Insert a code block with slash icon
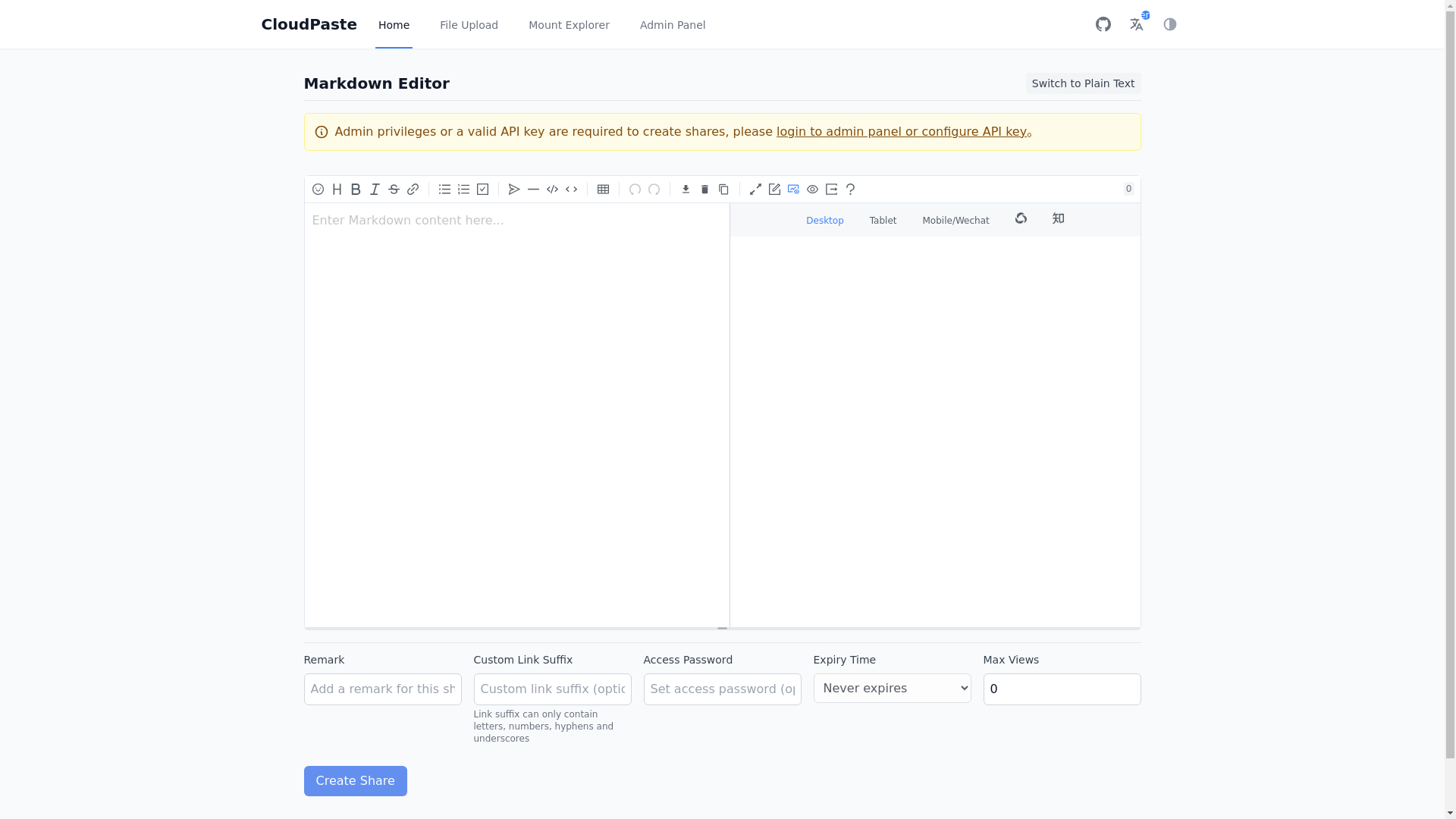 [x=552, y=190]
